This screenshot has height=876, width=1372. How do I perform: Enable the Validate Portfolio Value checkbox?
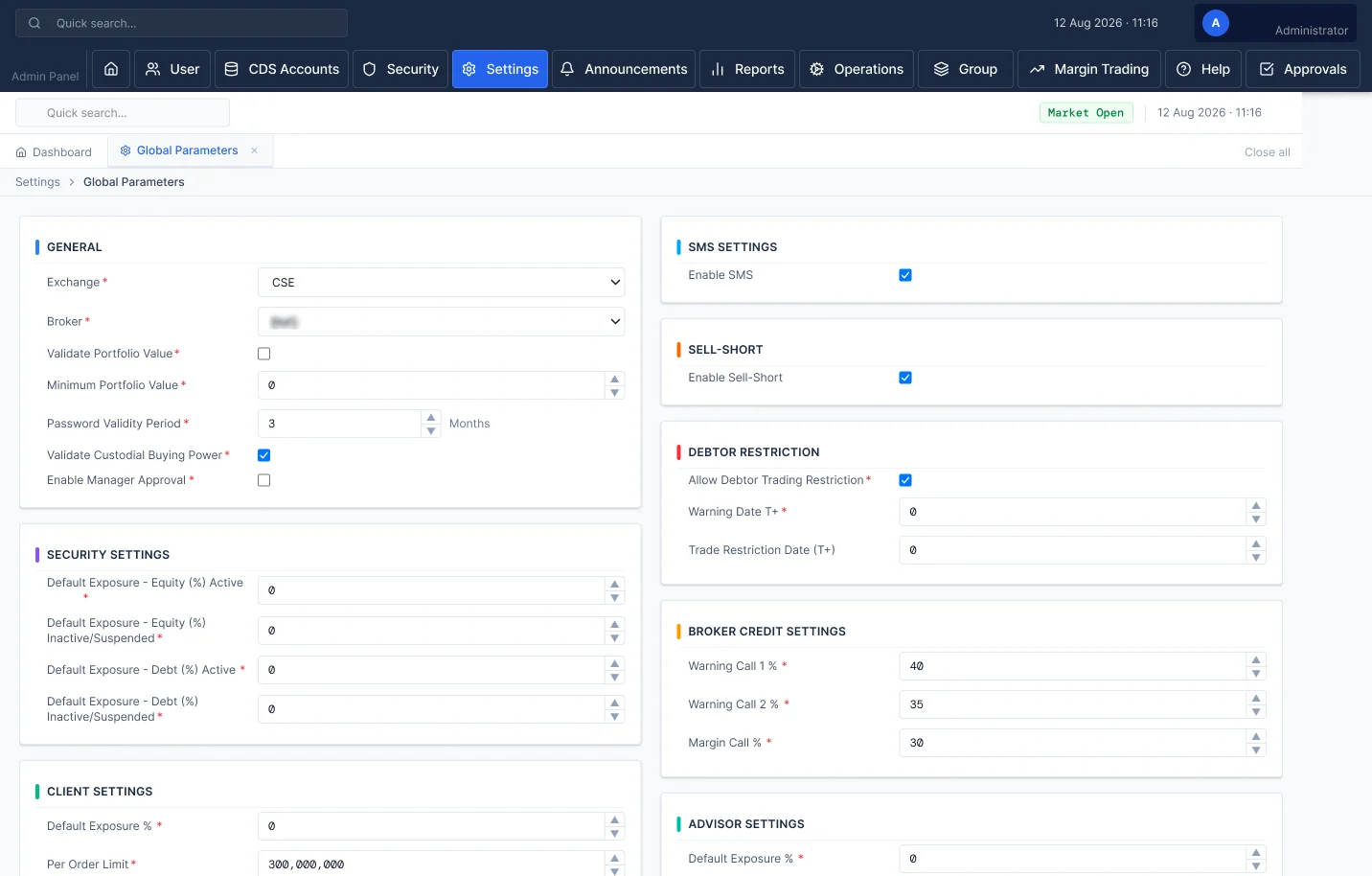tap(264, 354)
